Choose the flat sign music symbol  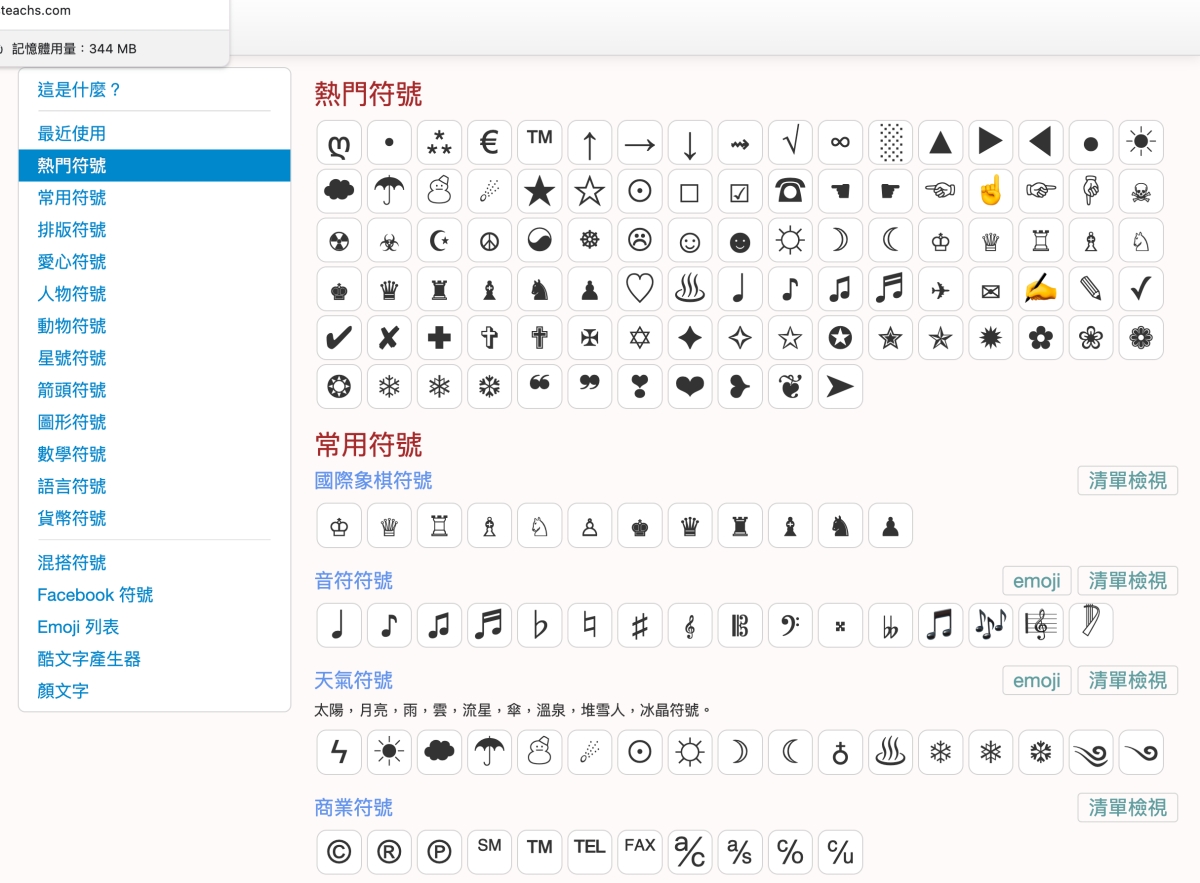point(540,625)
